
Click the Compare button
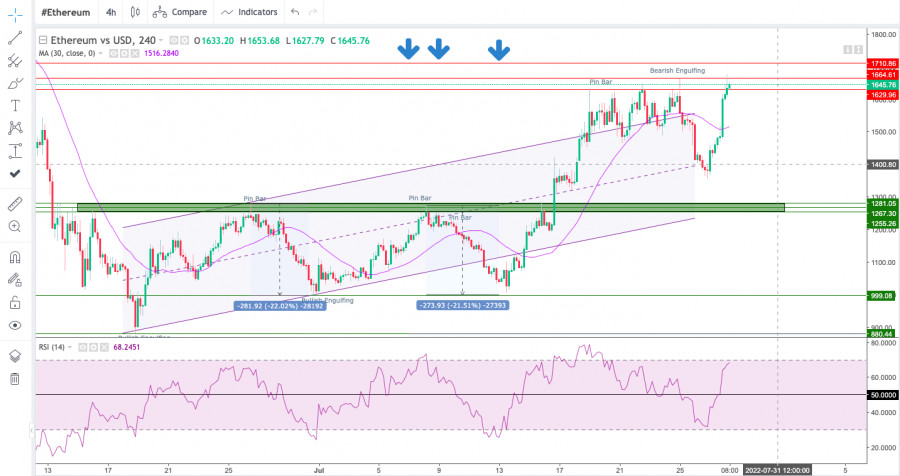tap(180, 12)
